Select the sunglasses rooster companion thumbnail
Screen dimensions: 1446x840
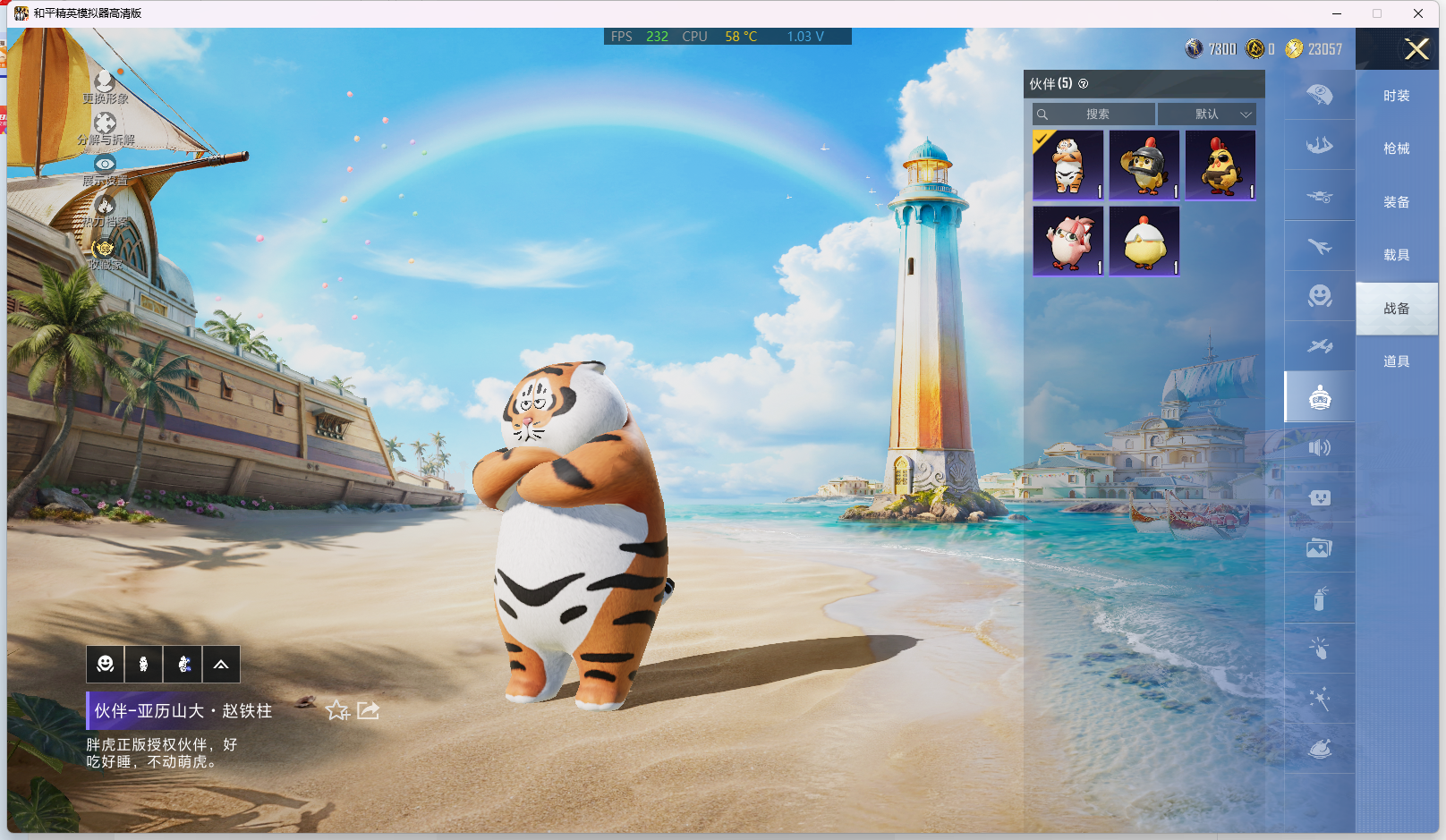pyautogui.click(x=1221, y=165)
